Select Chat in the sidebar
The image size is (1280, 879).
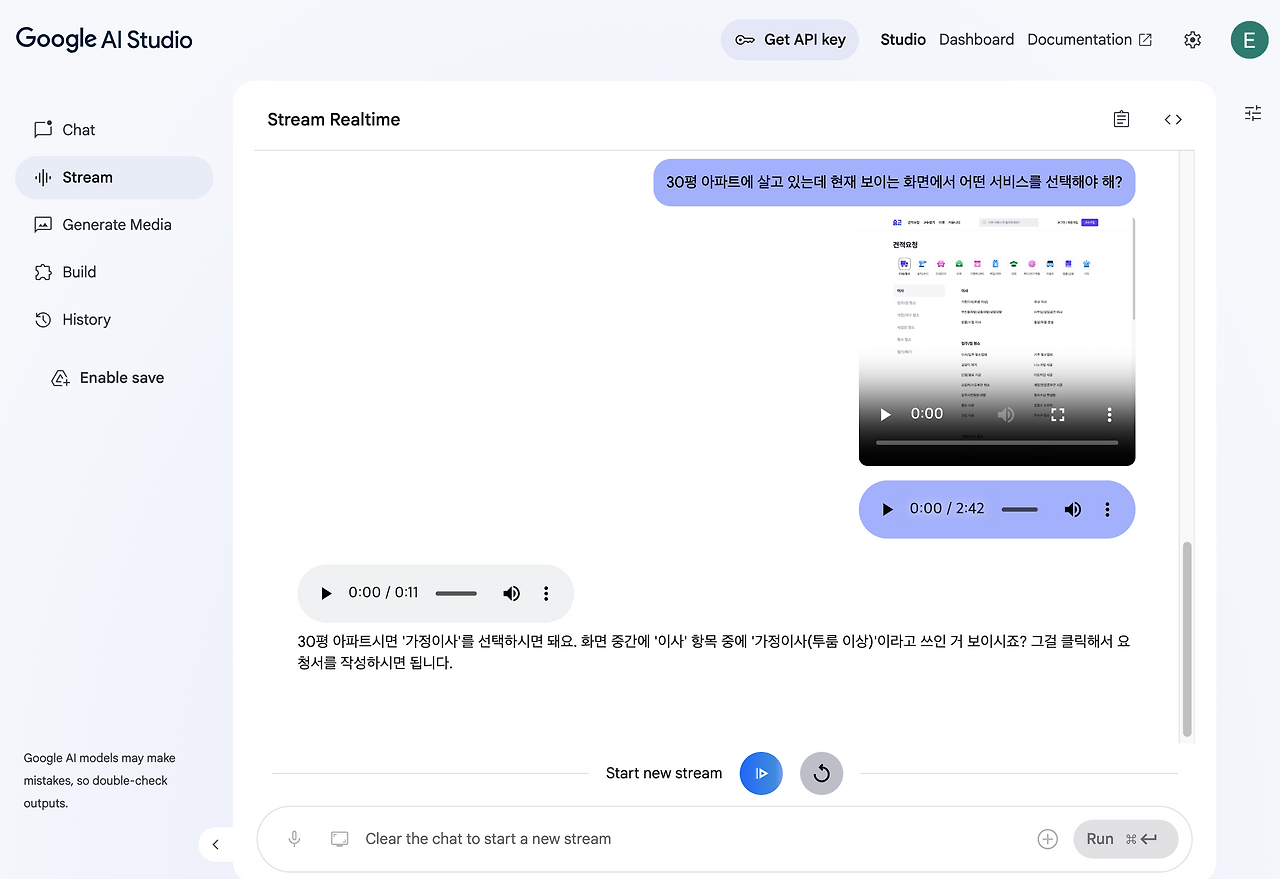point(114,130)
